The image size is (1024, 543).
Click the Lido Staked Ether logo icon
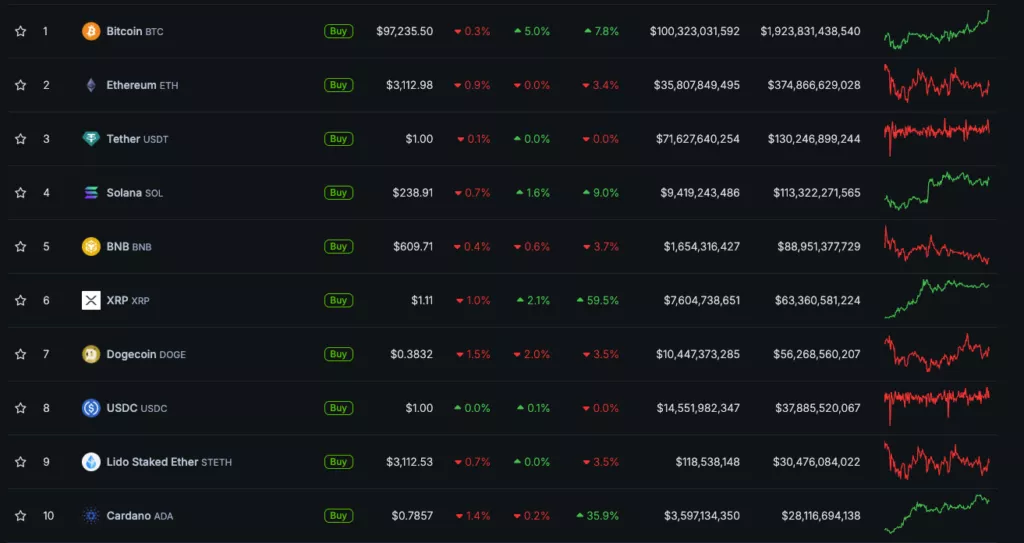[91, 462]
